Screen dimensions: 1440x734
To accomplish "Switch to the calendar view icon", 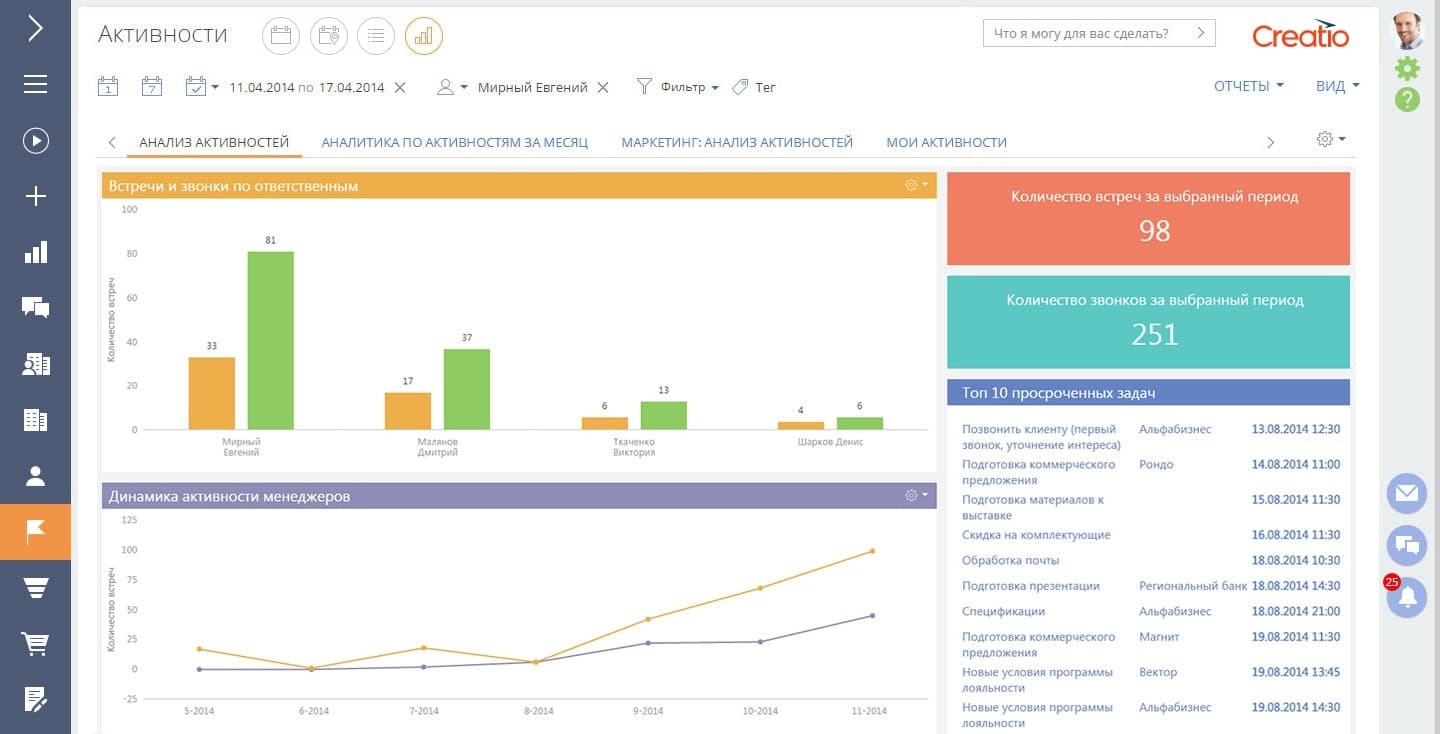I will [x=281, y=36].
